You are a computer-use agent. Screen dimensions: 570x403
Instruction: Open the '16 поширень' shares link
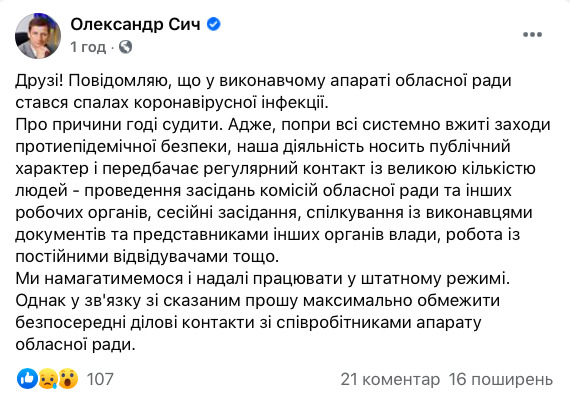(501, 379)
